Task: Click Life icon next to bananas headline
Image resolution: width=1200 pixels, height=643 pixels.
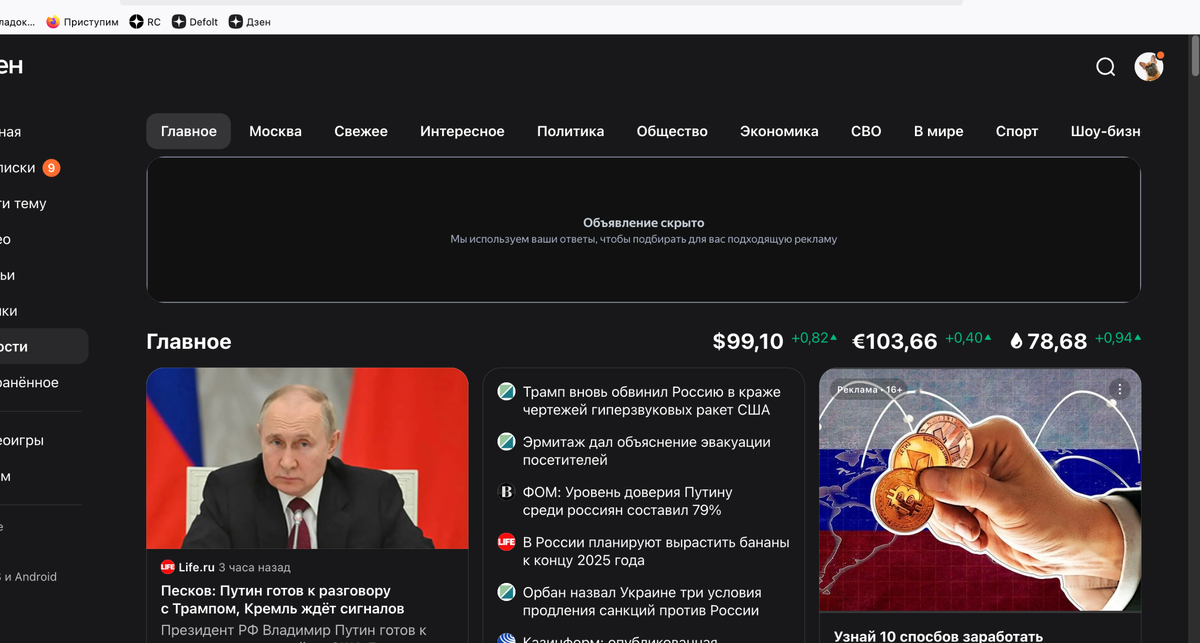Action: coord(505,541)
